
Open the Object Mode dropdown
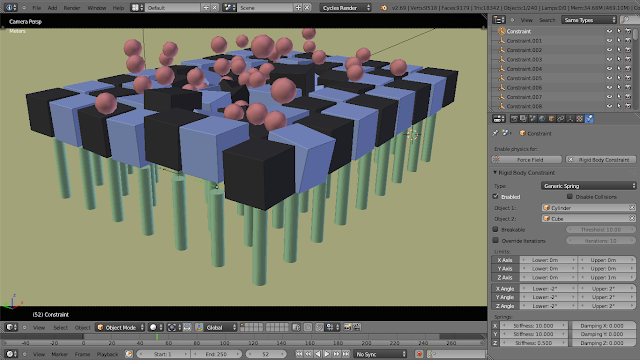coord(121,327)
